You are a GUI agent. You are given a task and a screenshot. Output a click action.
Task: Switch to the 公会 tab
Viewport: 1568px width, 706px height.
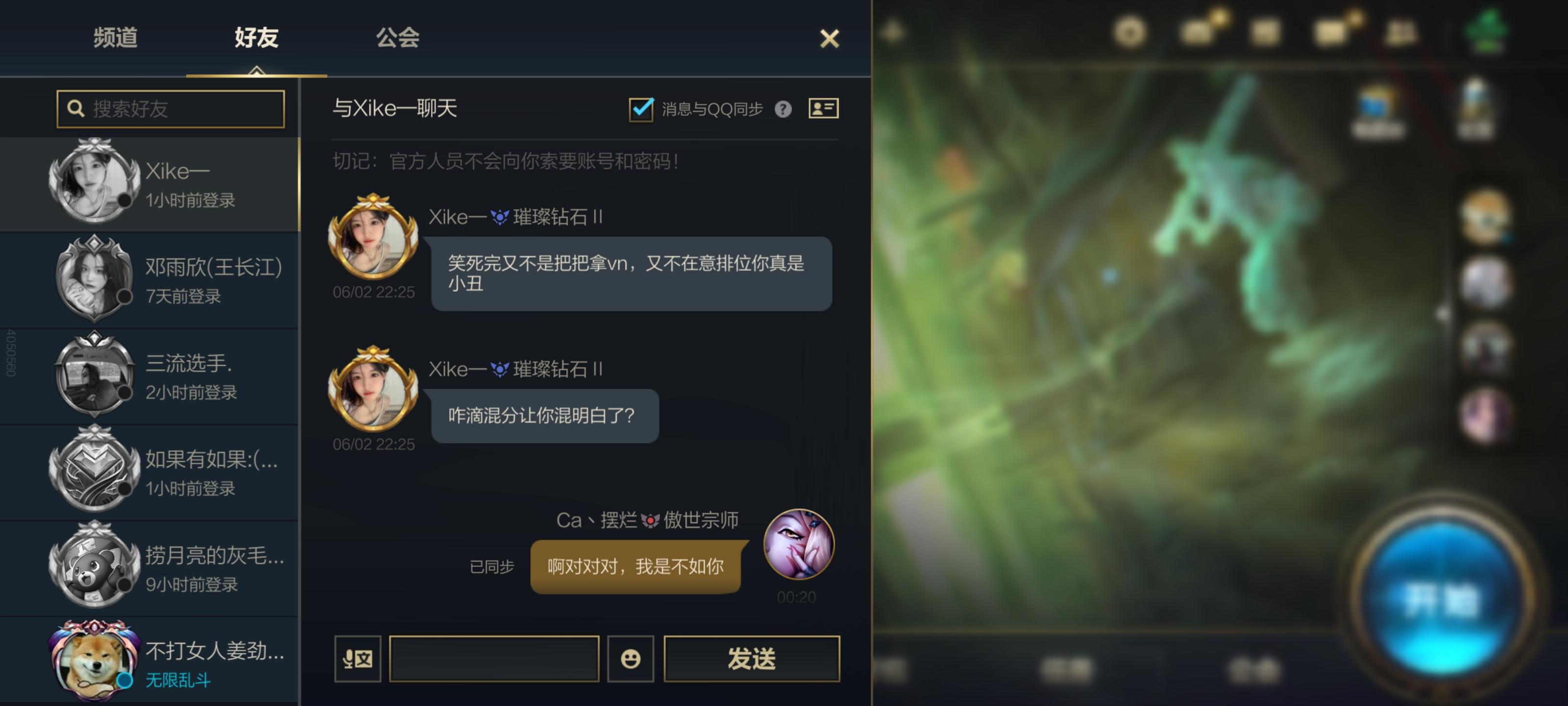(397, 37)
